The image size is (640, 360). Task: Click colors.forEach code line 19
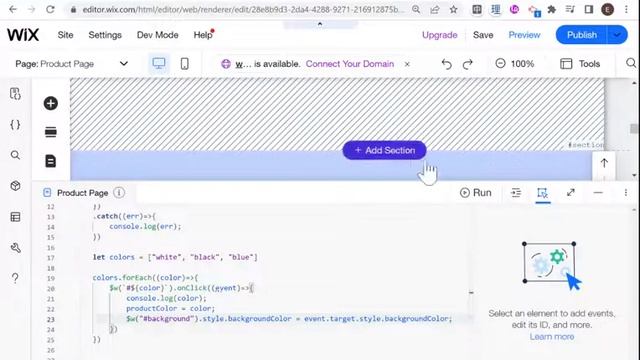[145, 278]
